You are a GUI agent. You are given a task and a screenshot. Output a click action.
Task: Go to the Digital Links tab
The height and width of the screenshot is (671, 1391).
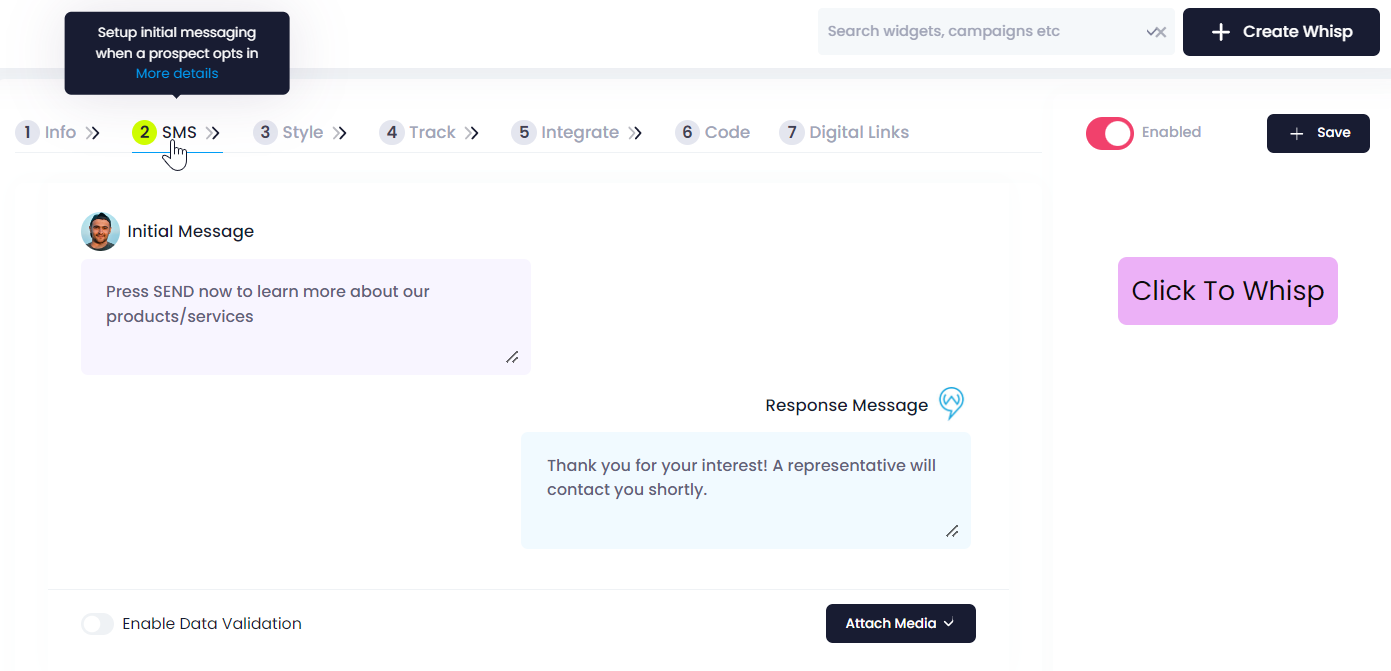tap(859, 132)
